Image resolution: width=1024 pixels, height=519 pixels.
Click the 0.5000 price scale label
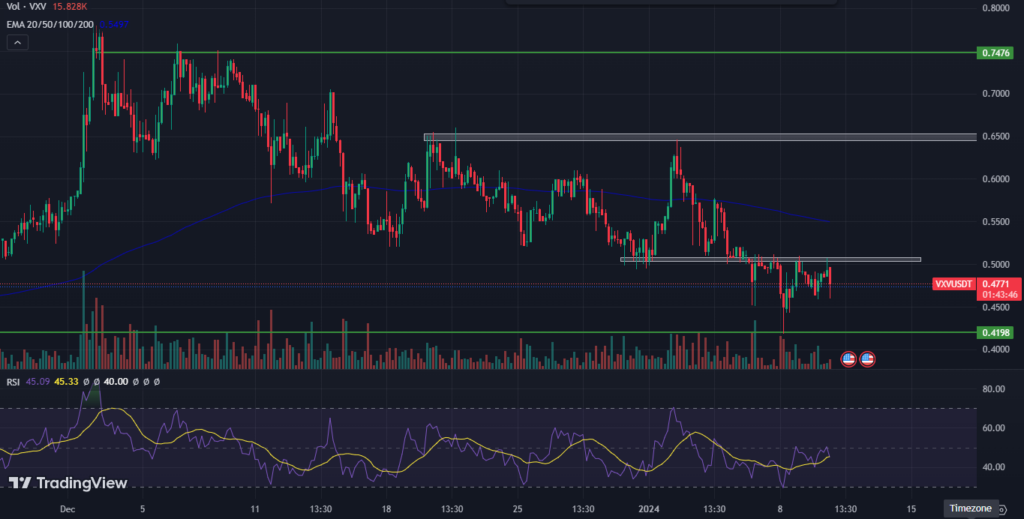click(996, 264)
